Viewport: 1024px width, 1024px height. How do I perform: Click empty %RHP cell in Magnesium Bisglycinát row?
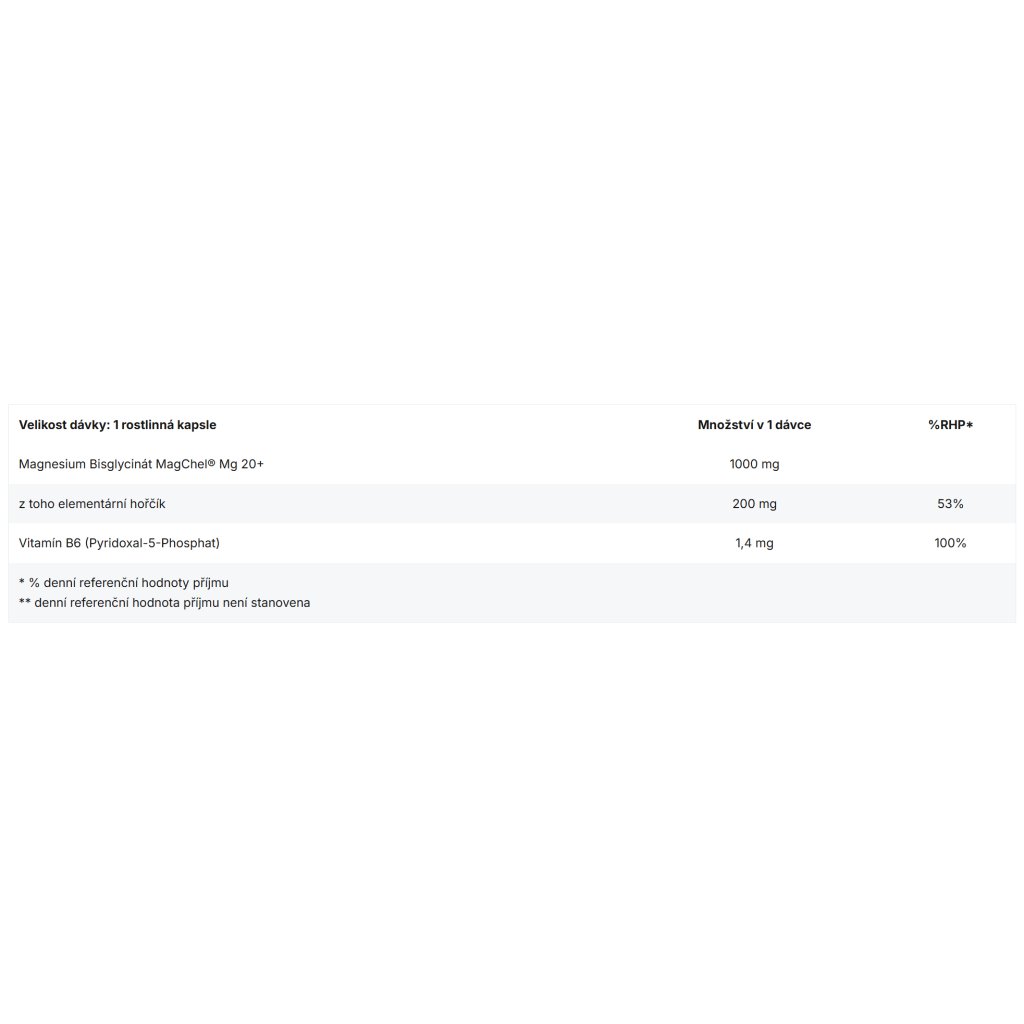[x=950, y=464]
